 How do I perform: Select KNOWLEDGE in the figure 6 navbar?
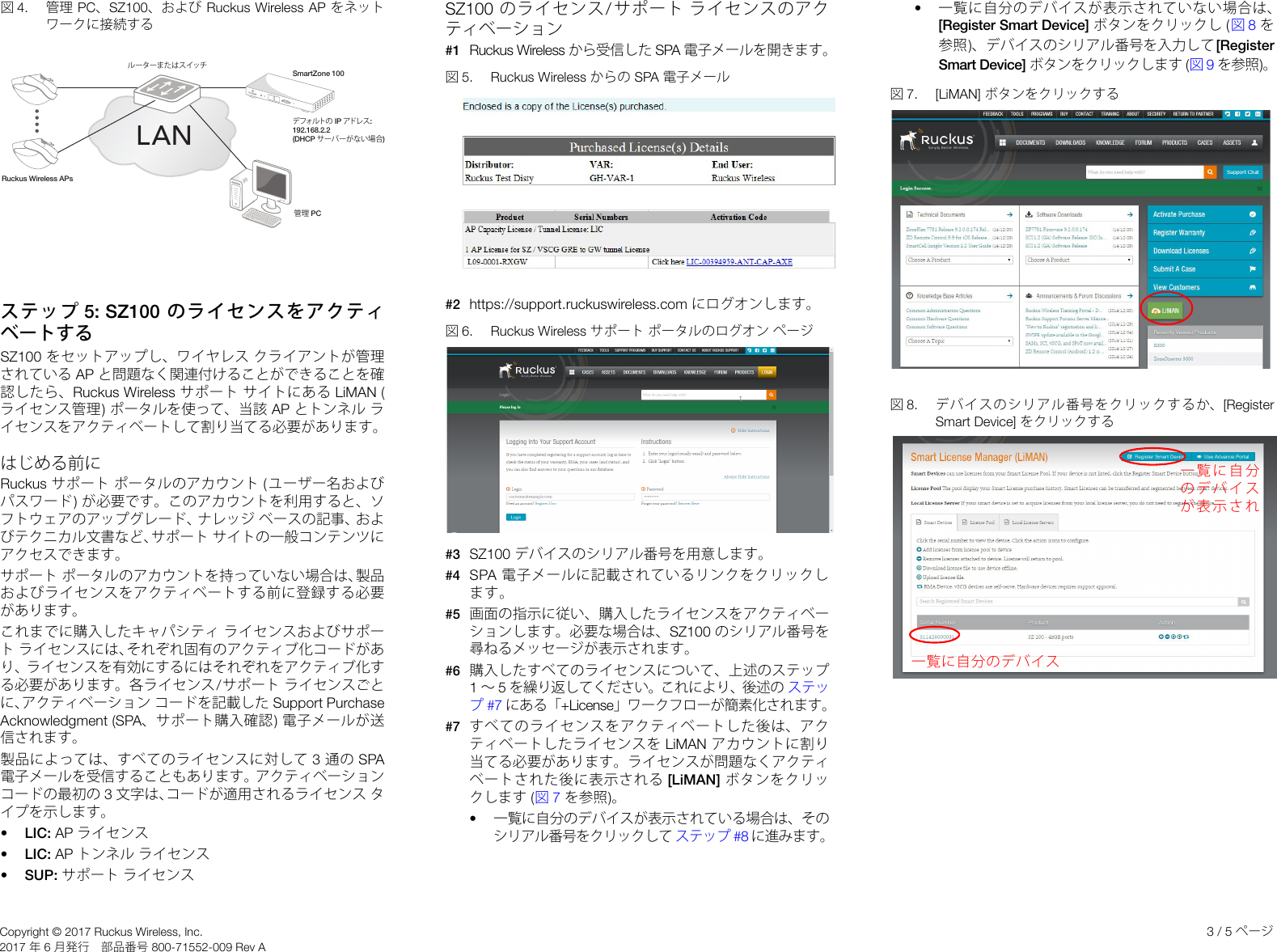695,372
